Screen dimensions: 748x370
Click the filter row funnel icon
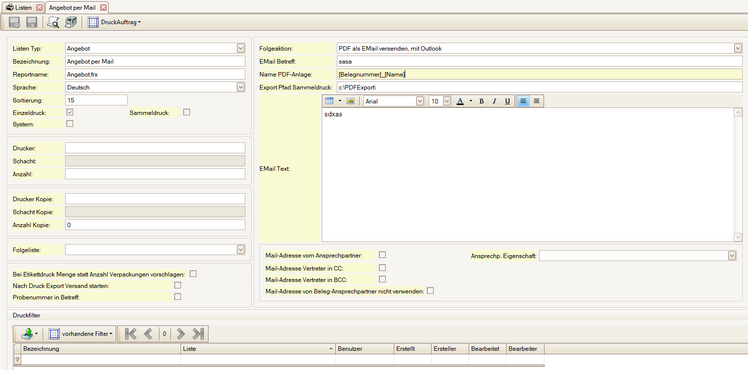pos(18,360)
